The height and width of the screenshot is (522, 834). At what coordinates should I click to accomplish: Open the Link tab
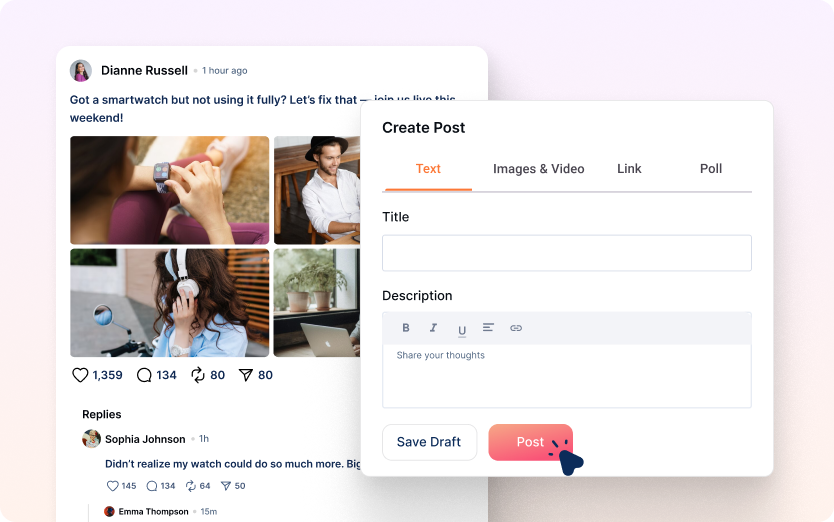629,169
